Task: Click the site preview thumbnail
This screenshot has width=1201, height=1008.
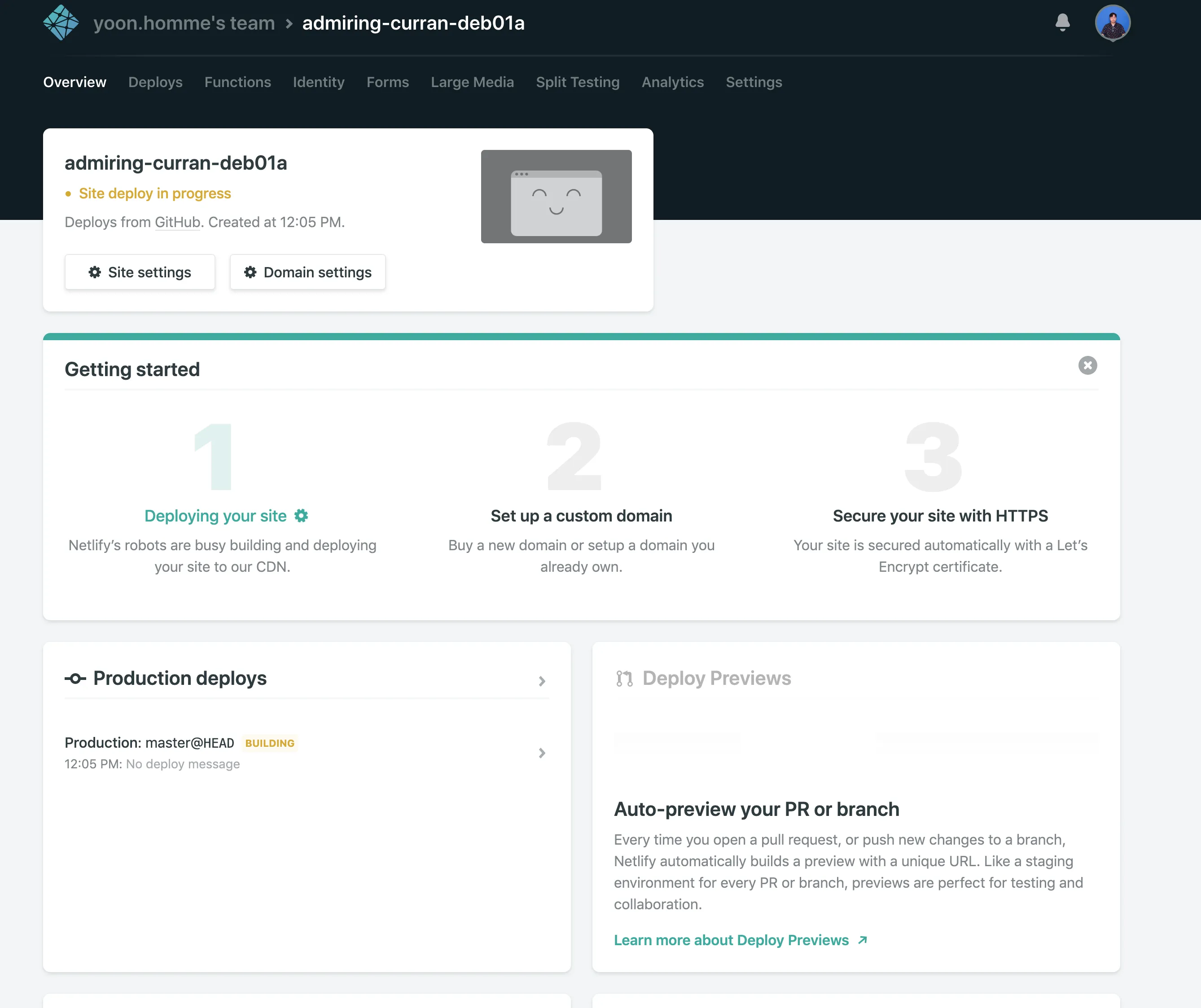Action: tap(555, 196)
